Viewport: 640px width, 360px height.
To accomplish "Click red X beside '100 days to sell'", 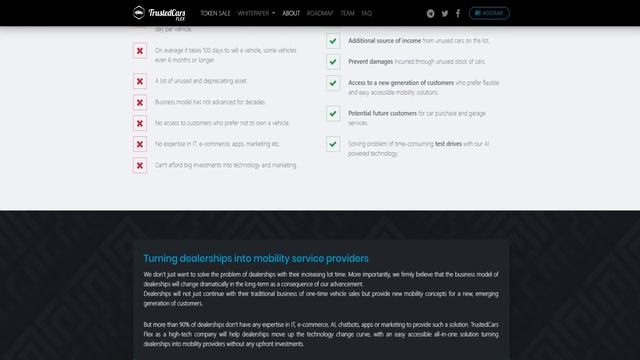I will click(140, 51).
